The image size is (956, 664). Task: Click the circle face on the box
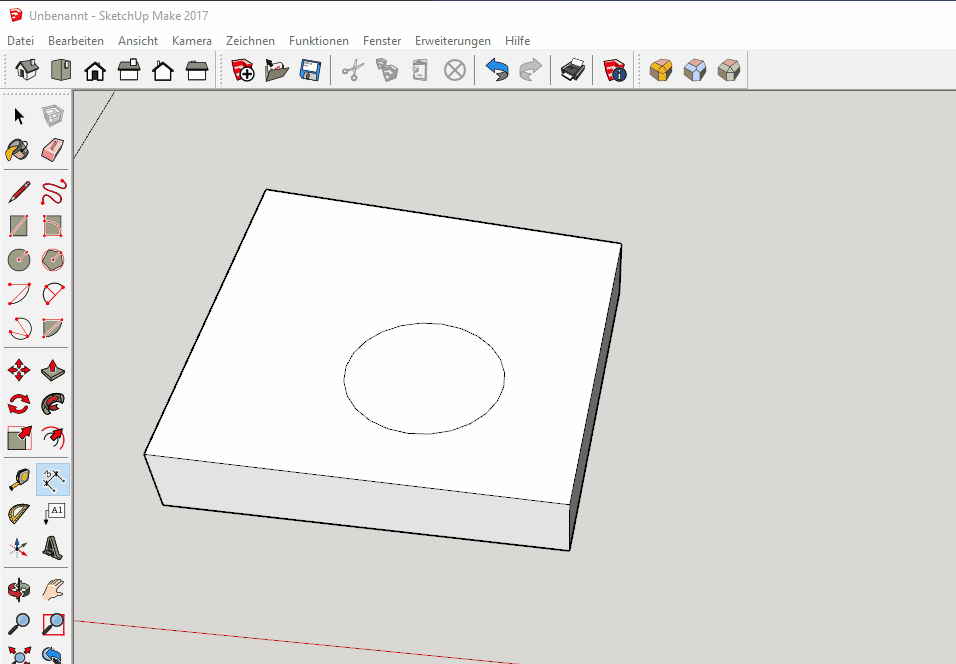pos(424,379)
